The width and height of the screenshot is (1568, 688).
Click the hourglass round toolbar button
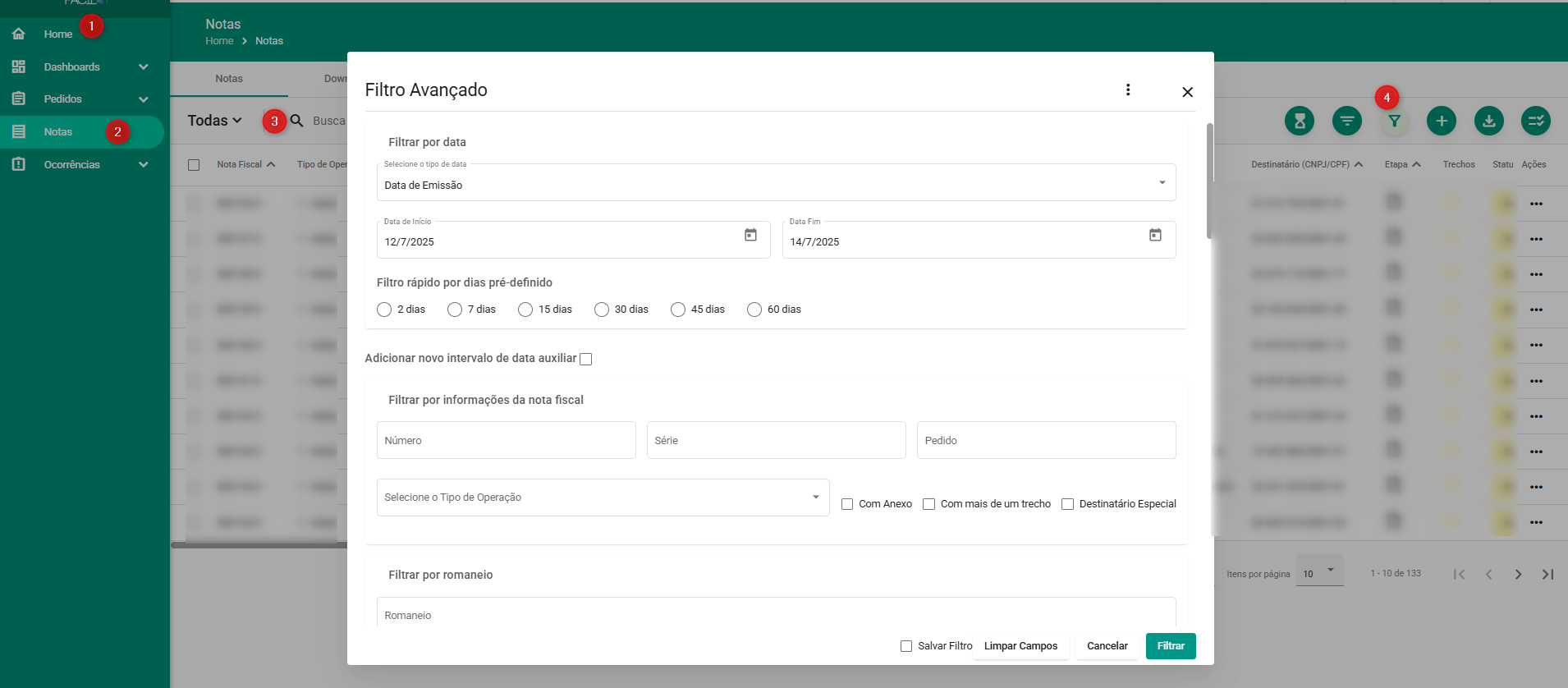[1300, 121]
